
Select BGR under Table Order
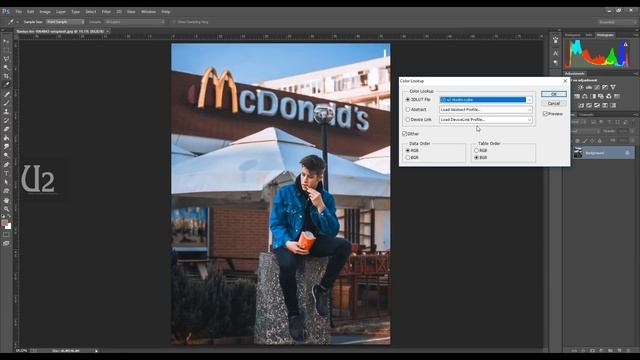[476, 158]
